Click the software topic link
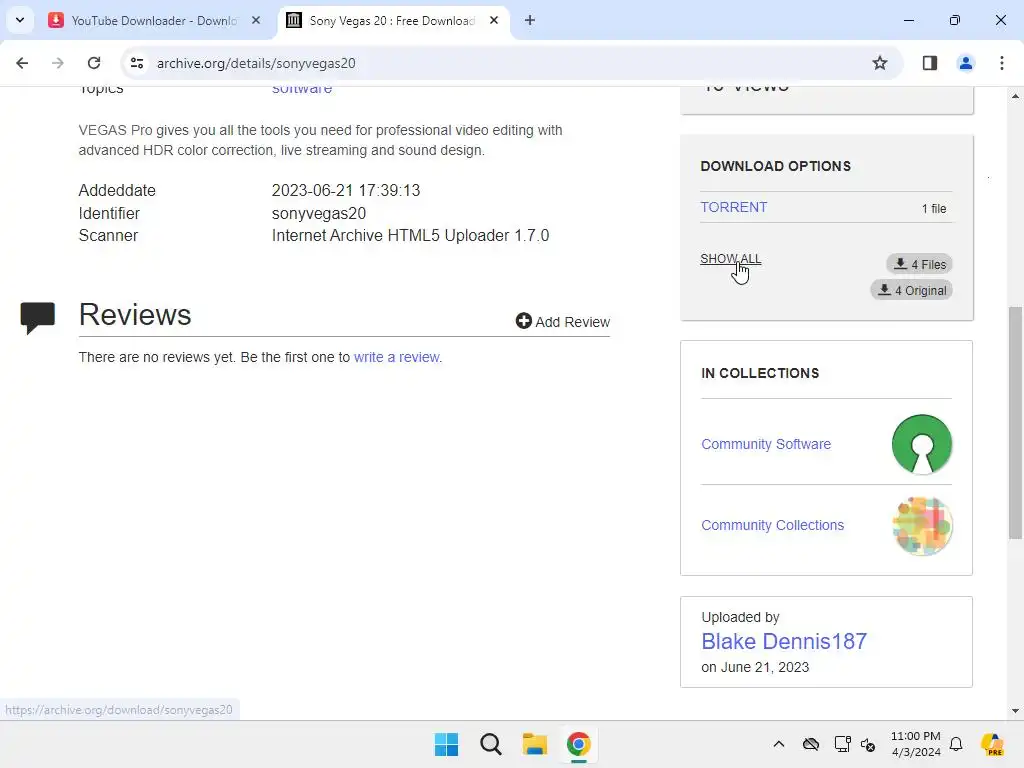The image size is (1024, 768). click(x=302, y=89)
